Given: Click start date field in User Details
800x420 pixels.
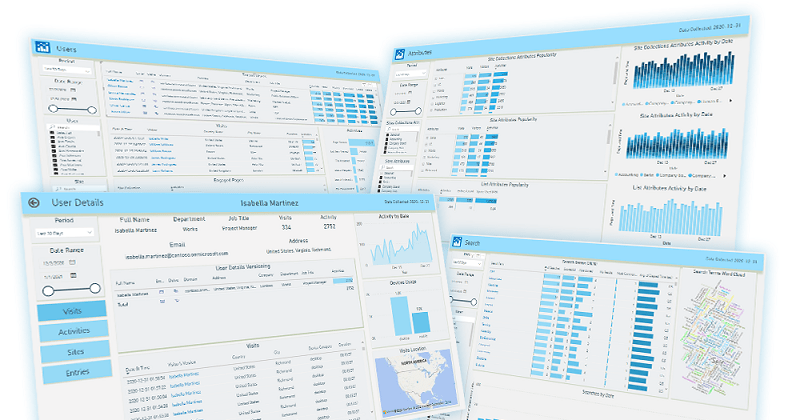Looking at the screenshot, I should [x=55, y=263].
